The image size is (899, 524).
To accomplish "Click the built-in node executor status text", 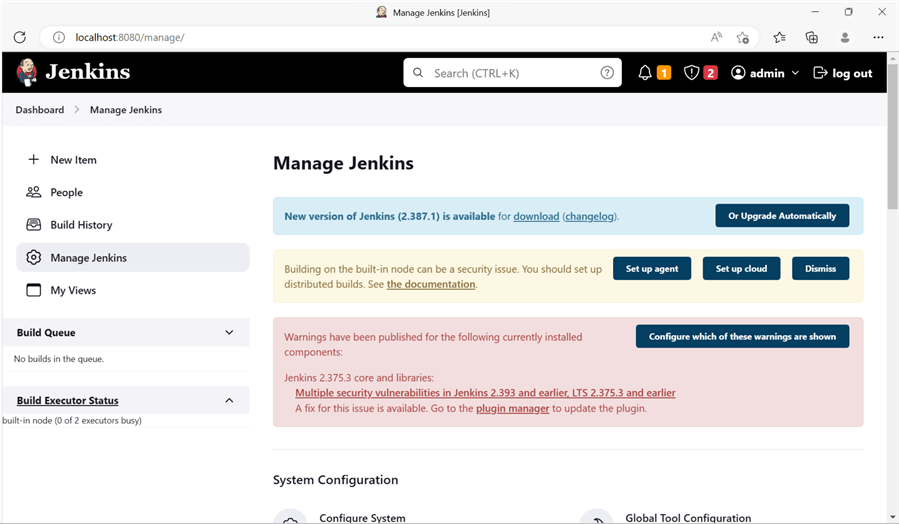I will click(x=72, y=420).
